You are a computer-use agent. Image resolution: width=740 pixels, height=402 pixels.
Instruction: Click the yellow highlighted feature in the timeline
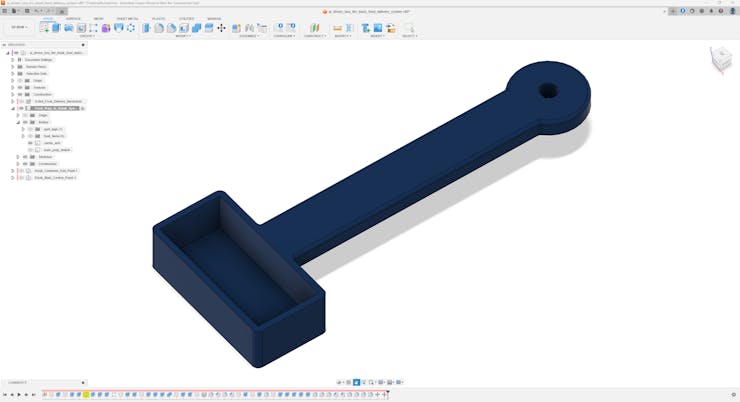coord(86,395)
